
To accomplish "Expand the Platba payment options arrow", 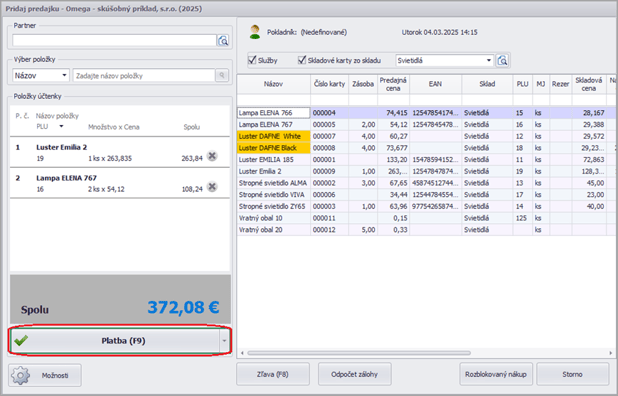I will [224, 341].
